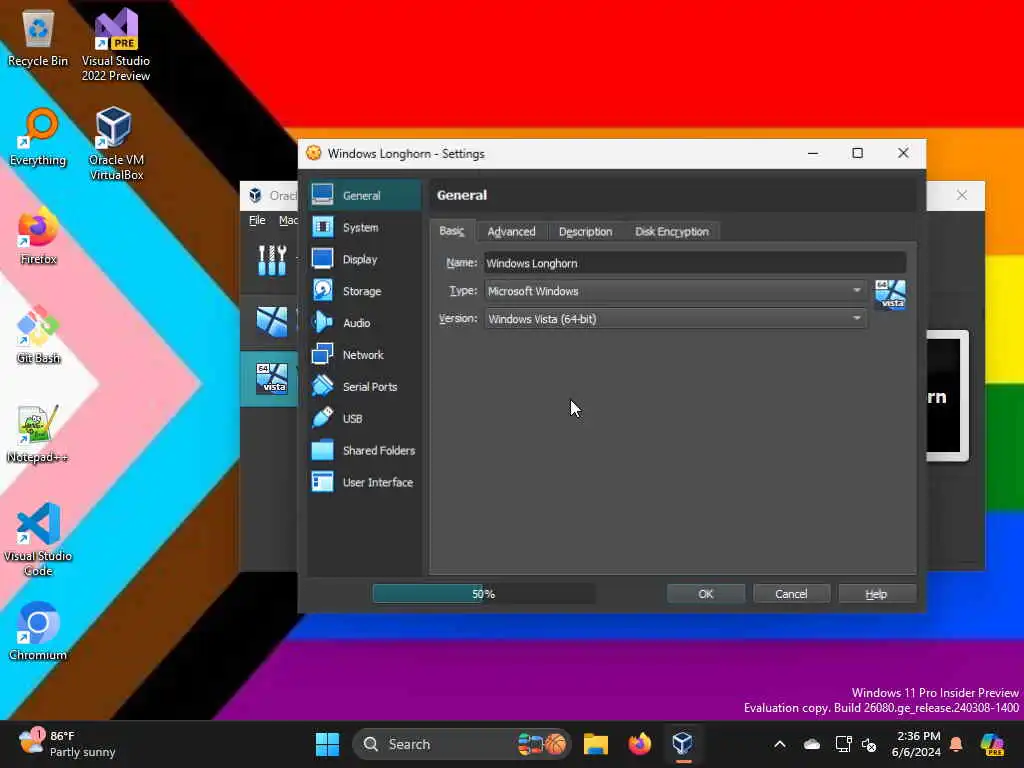This screenshot has height=768, width=1024.
Task: Open the Network settings category
Action: point(364,355)
